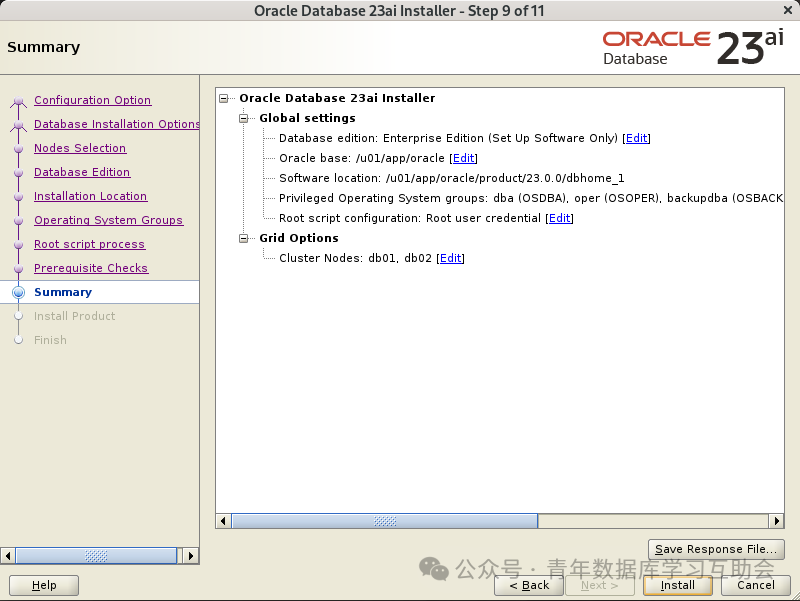Return to Database Edition step
This screenshot has width=800, height=601.
coord(82,172)
